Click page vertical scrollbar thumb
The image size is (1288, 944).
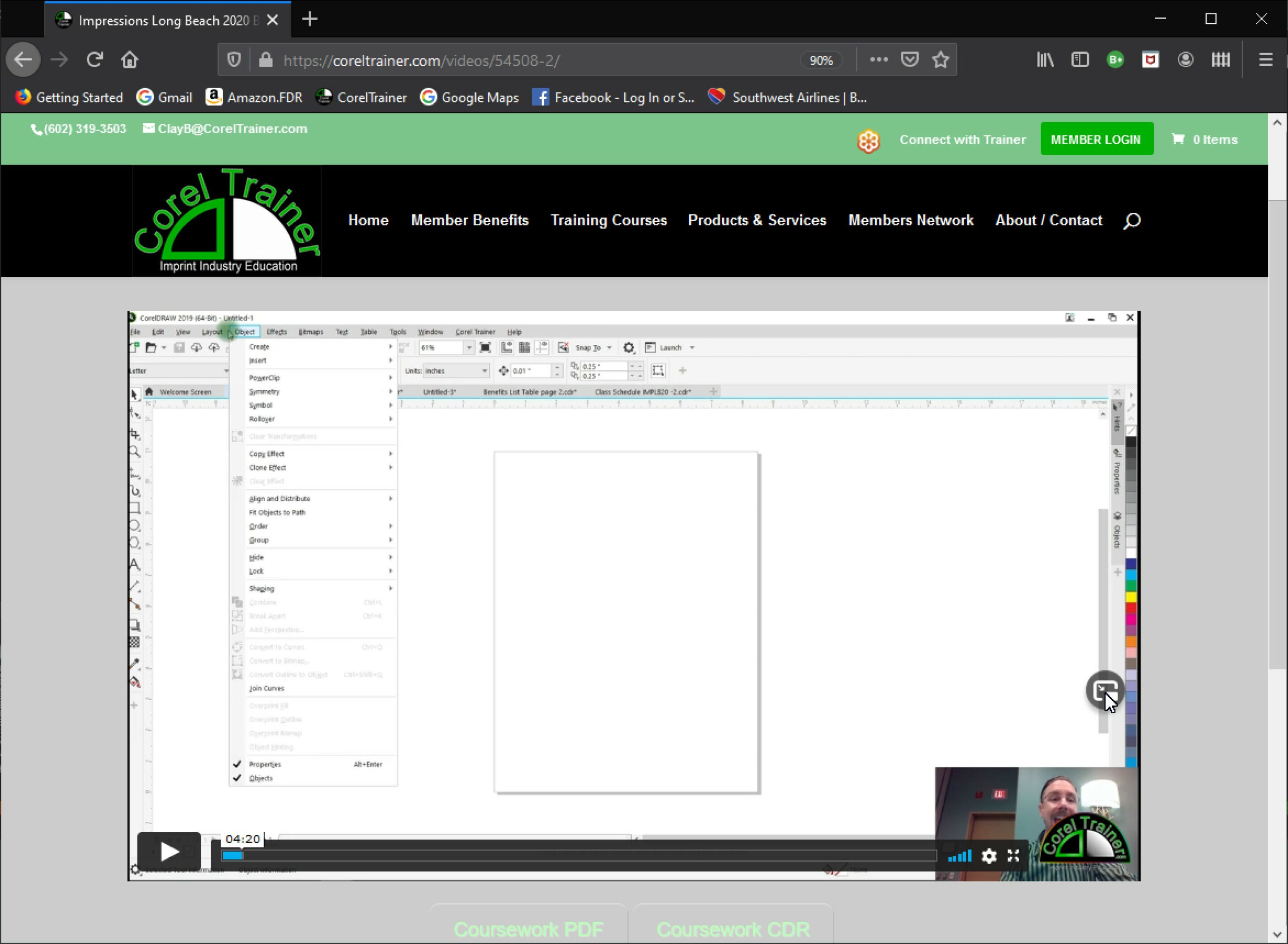point(1277,434)
